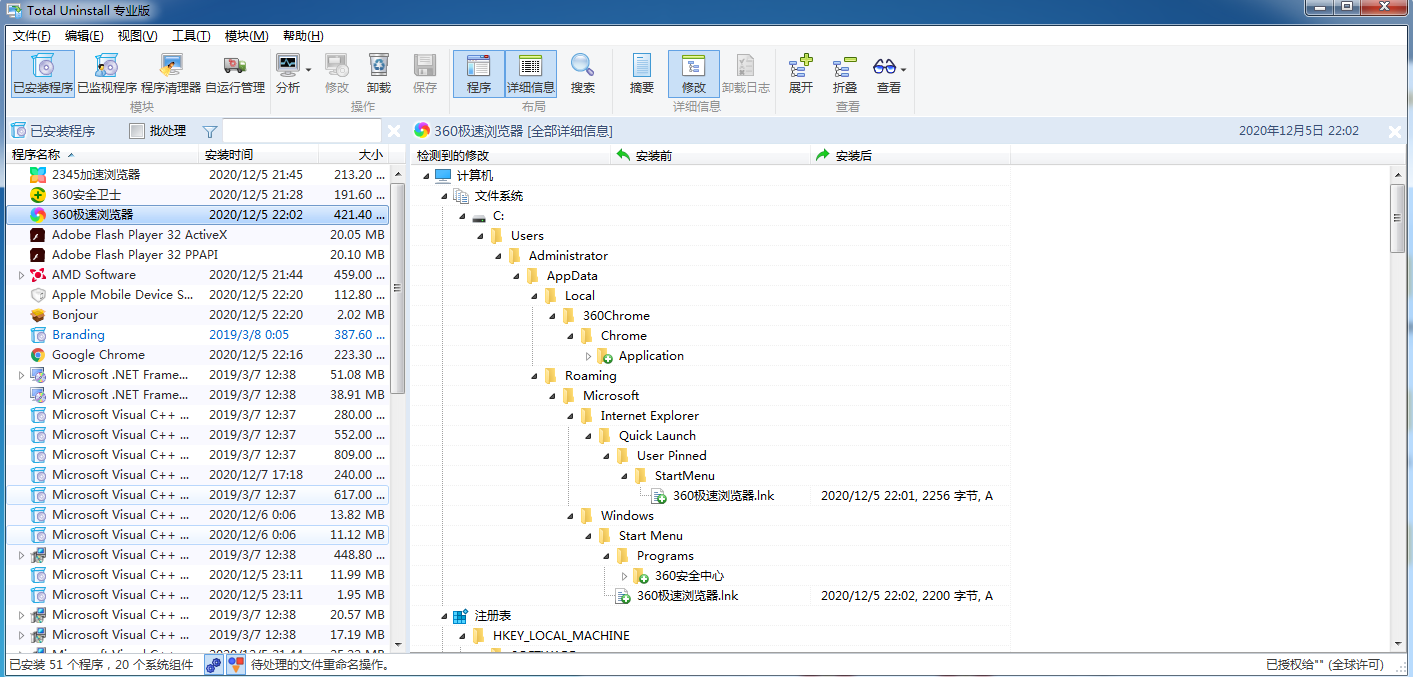
Task: Expand the Microsoft .NET Frame 51.08 MB row
Action: pyautogui.click(x=21, y=375)
